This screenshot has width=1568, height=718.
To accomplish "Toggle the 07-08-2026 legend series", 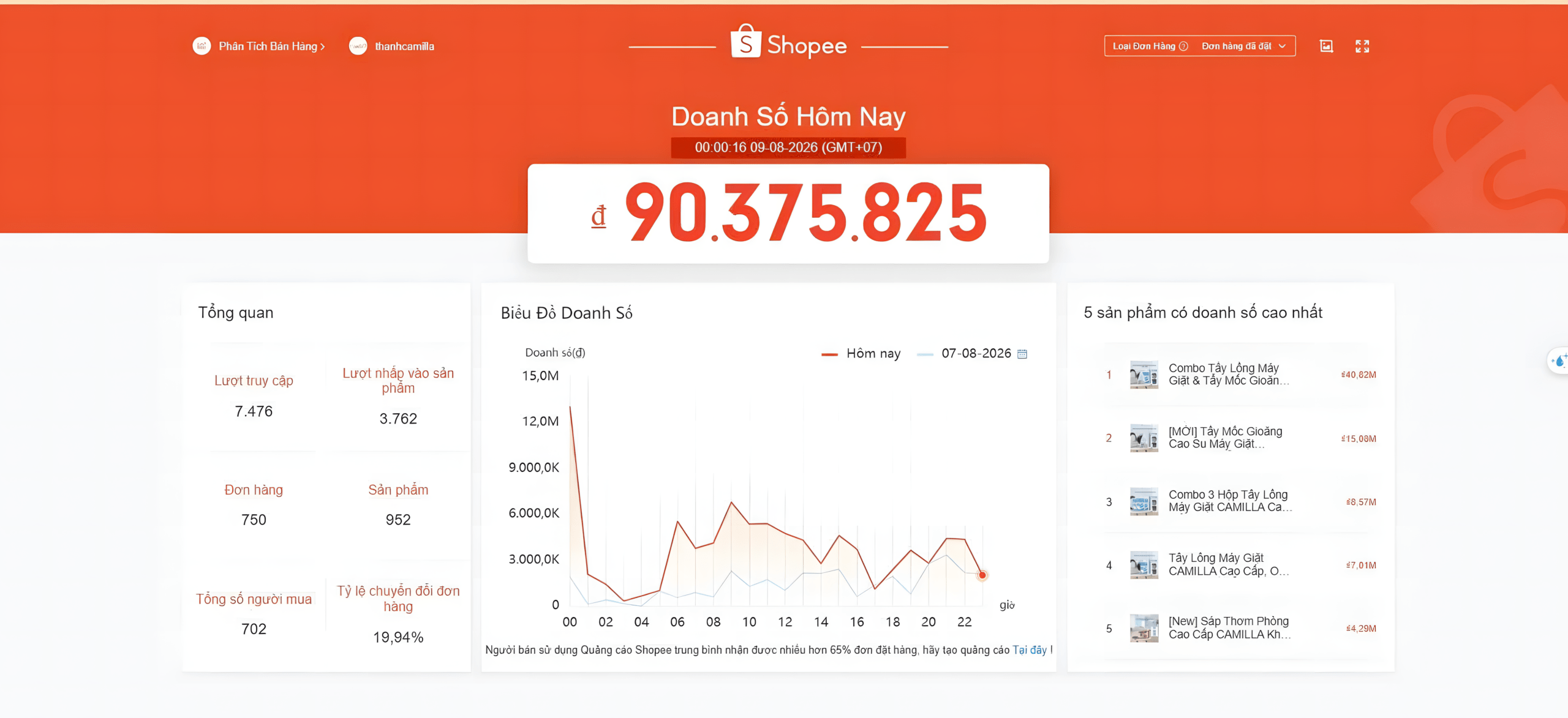I will tap(964, 353).
